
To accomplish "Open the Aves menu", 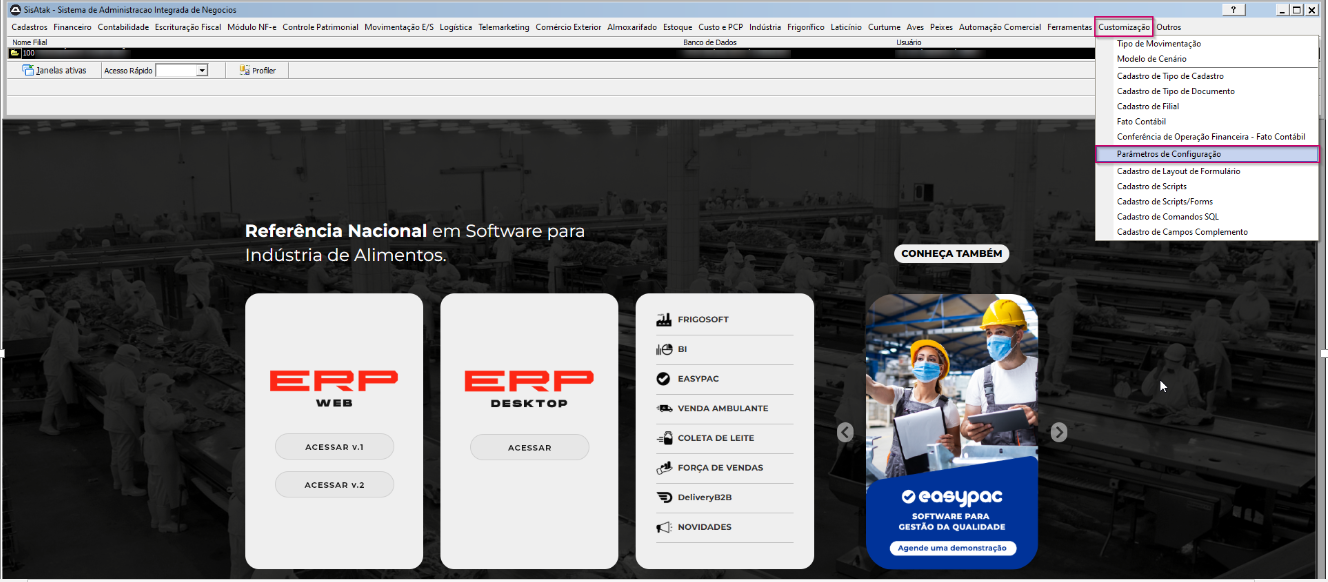I will 916,27.
